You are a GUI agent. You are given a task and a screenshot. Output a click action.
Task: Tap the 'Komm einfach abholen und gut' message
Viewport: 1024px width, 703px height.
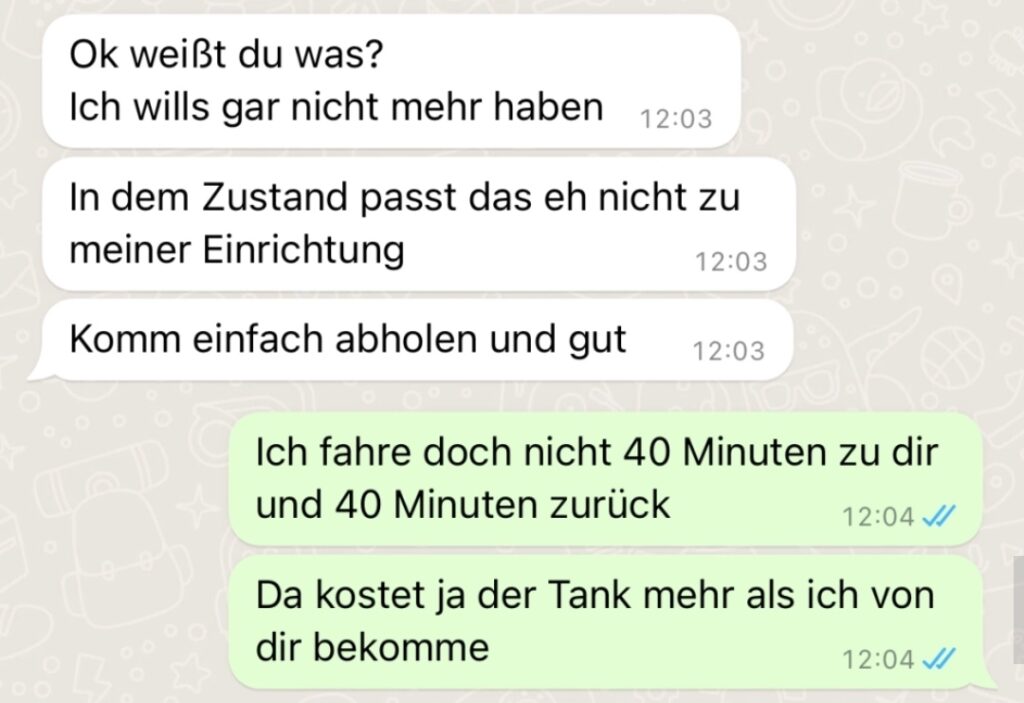[411, 340]
